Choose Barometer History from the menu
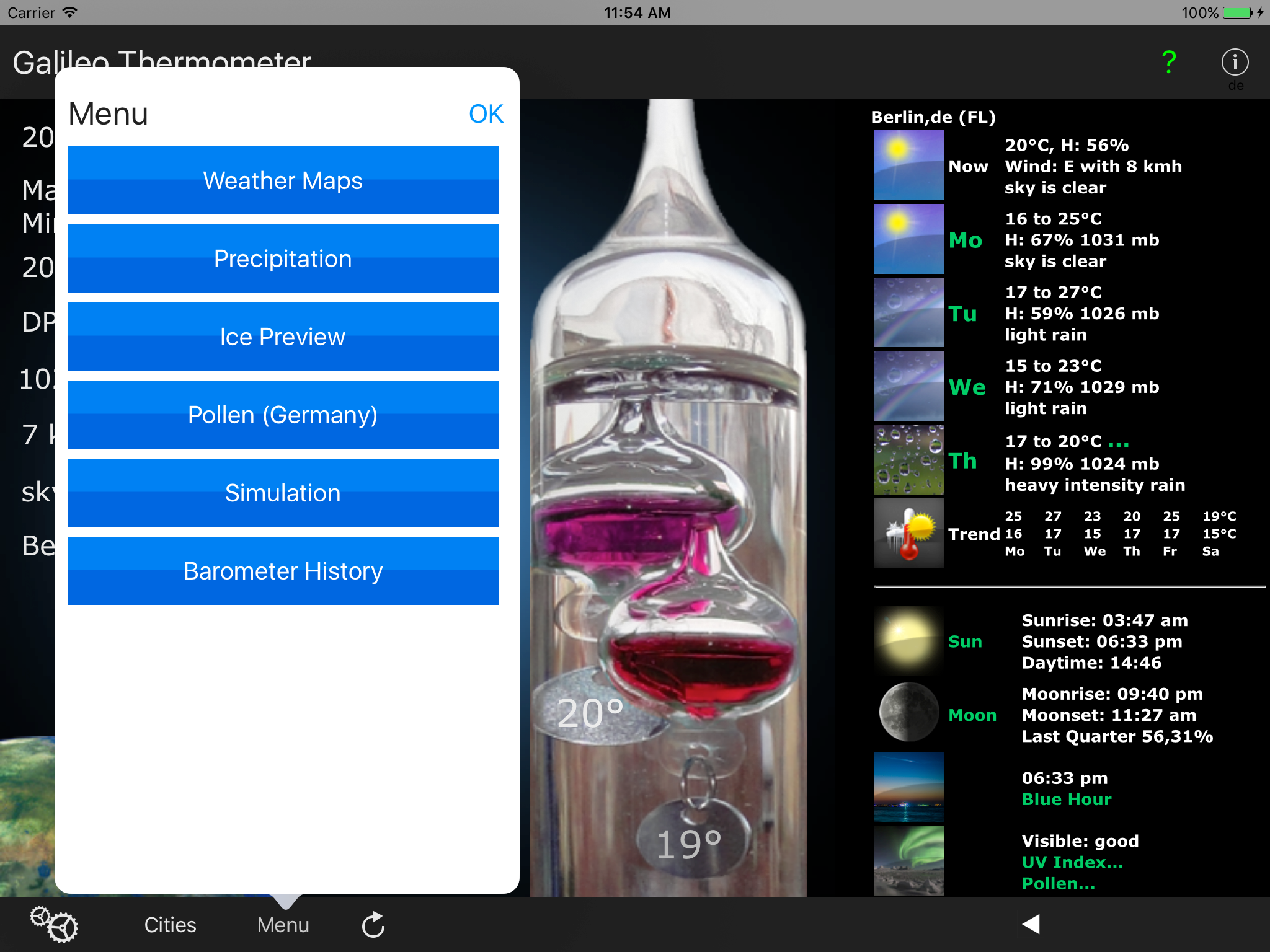This screenshot has height=952, width=1270. click(x=283, y=571)
